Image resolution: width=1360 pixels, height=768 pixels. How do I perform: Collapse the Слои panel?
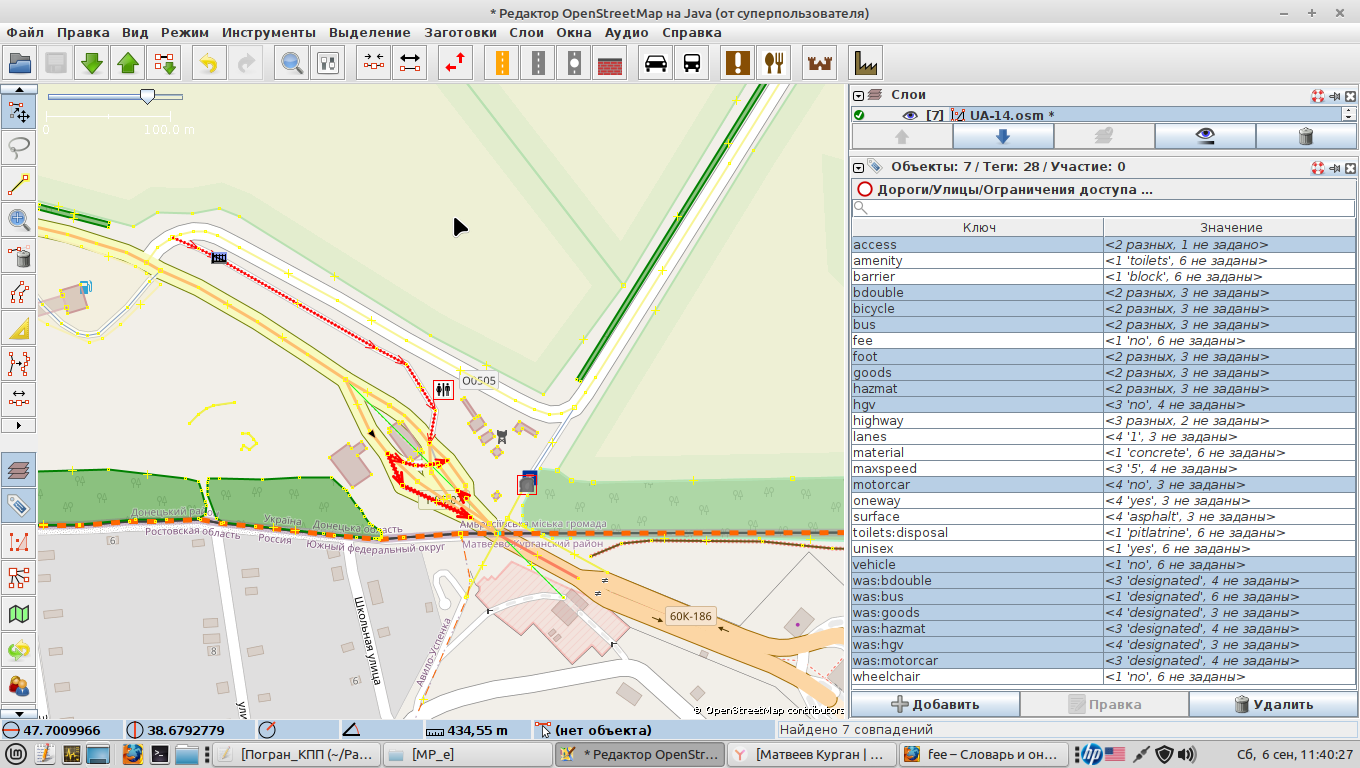tap(858, 95)
